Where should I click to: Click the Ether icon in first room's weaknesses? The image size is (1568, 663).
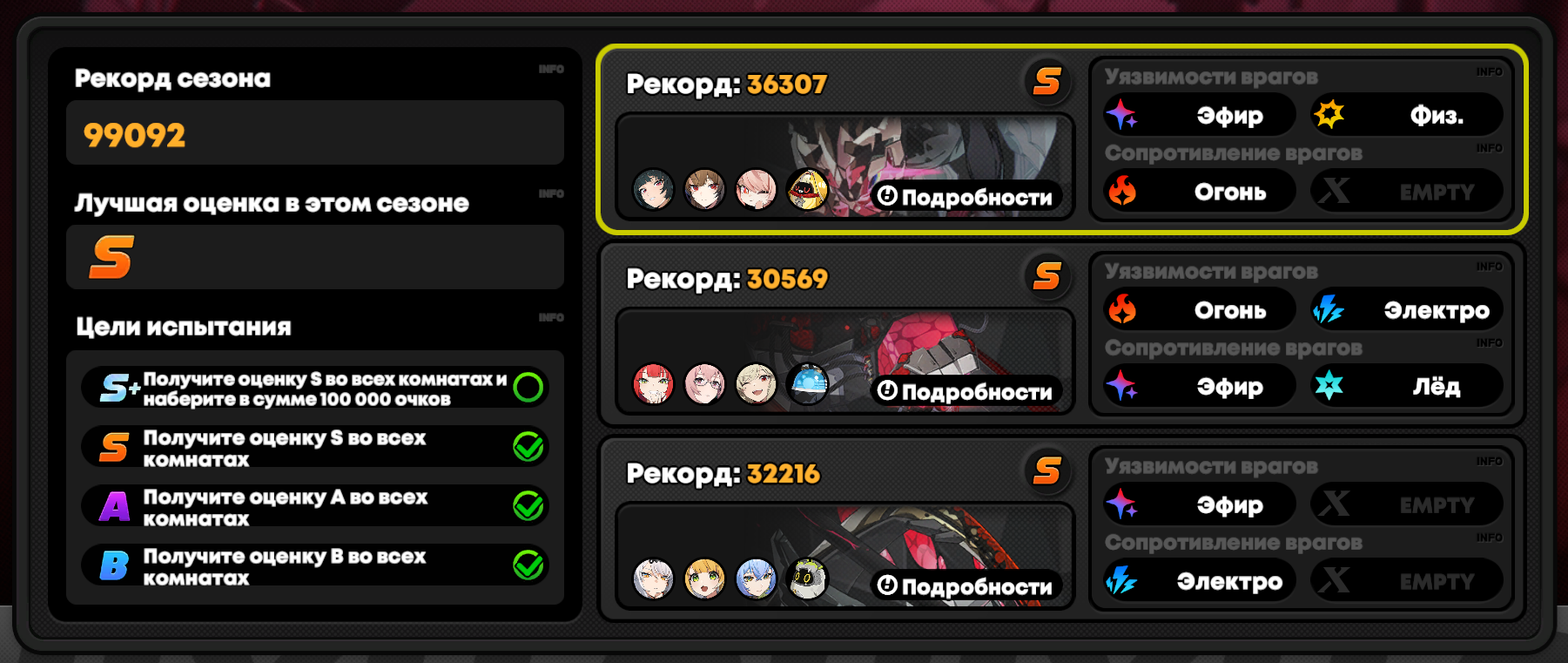point(1121,115)
